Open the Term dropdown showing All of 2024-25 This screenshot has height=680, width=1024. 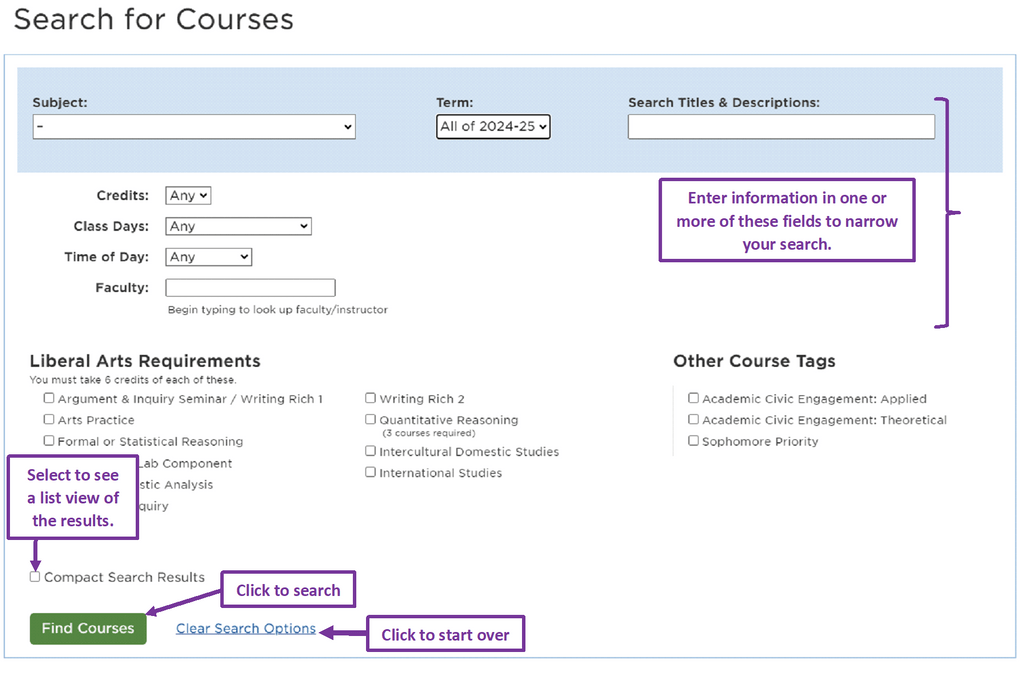pyautogui.click(x=493, y=126)
